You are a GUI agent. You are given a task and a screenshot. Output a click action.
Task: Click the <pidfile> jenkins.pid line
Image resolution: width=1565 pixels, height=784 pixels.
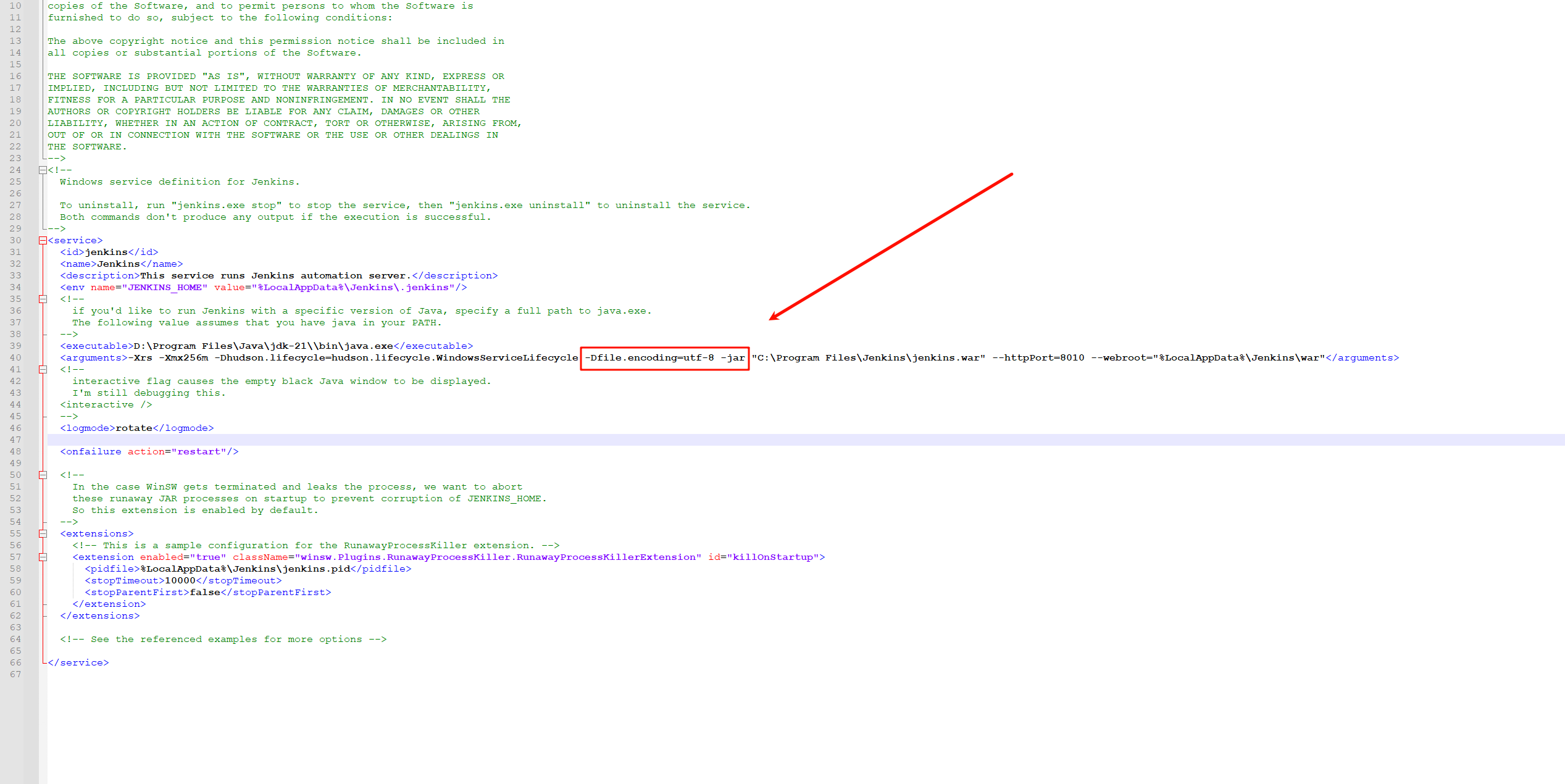point(248,569)
